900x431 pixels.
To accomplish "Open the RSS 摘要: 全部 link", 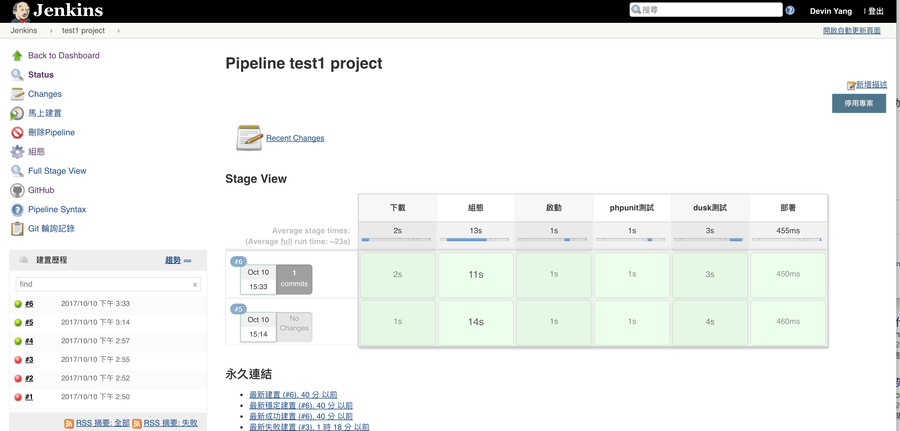I will 103,424.
